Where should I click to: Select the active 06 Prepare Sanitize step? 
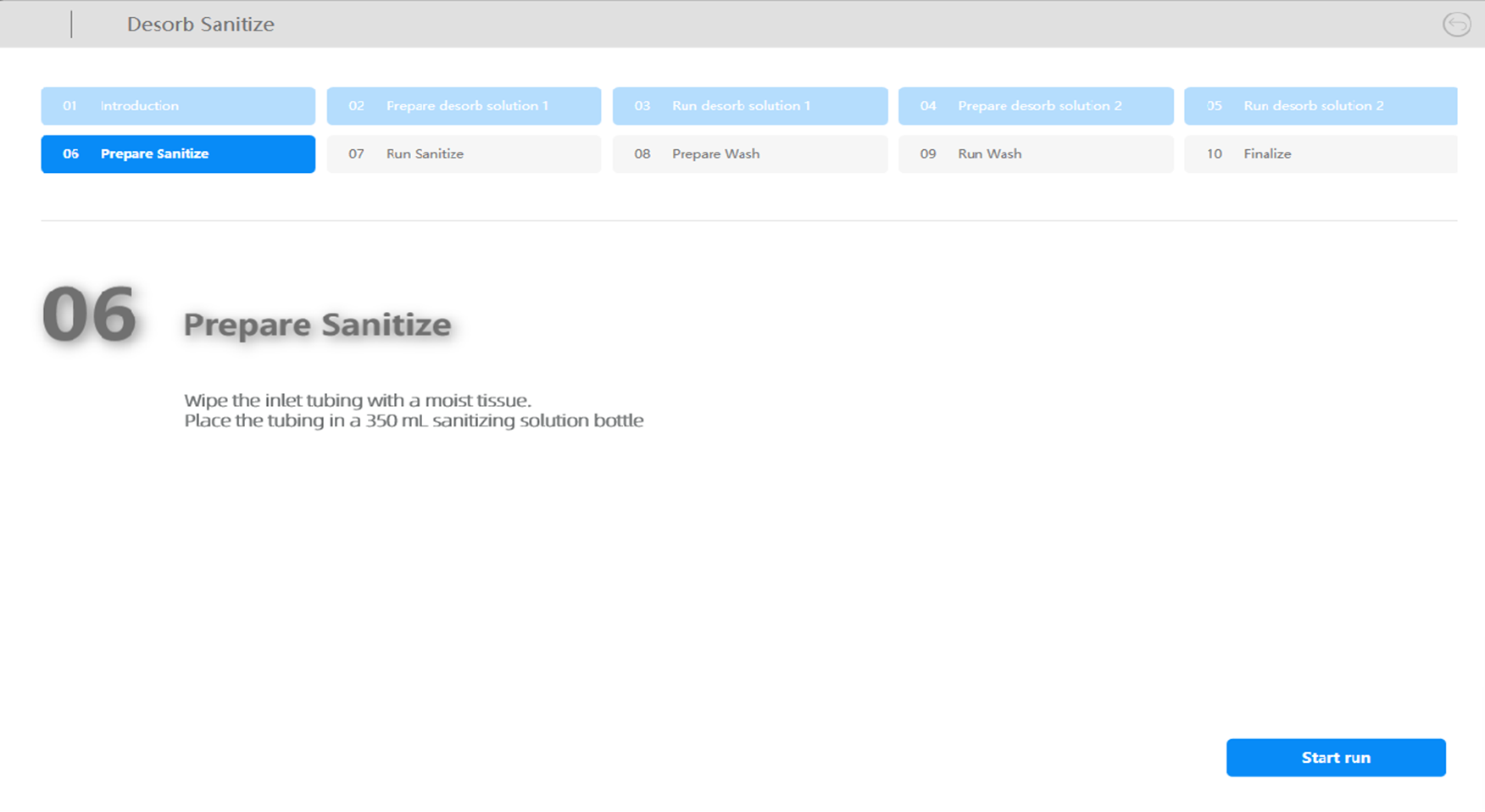178,154
